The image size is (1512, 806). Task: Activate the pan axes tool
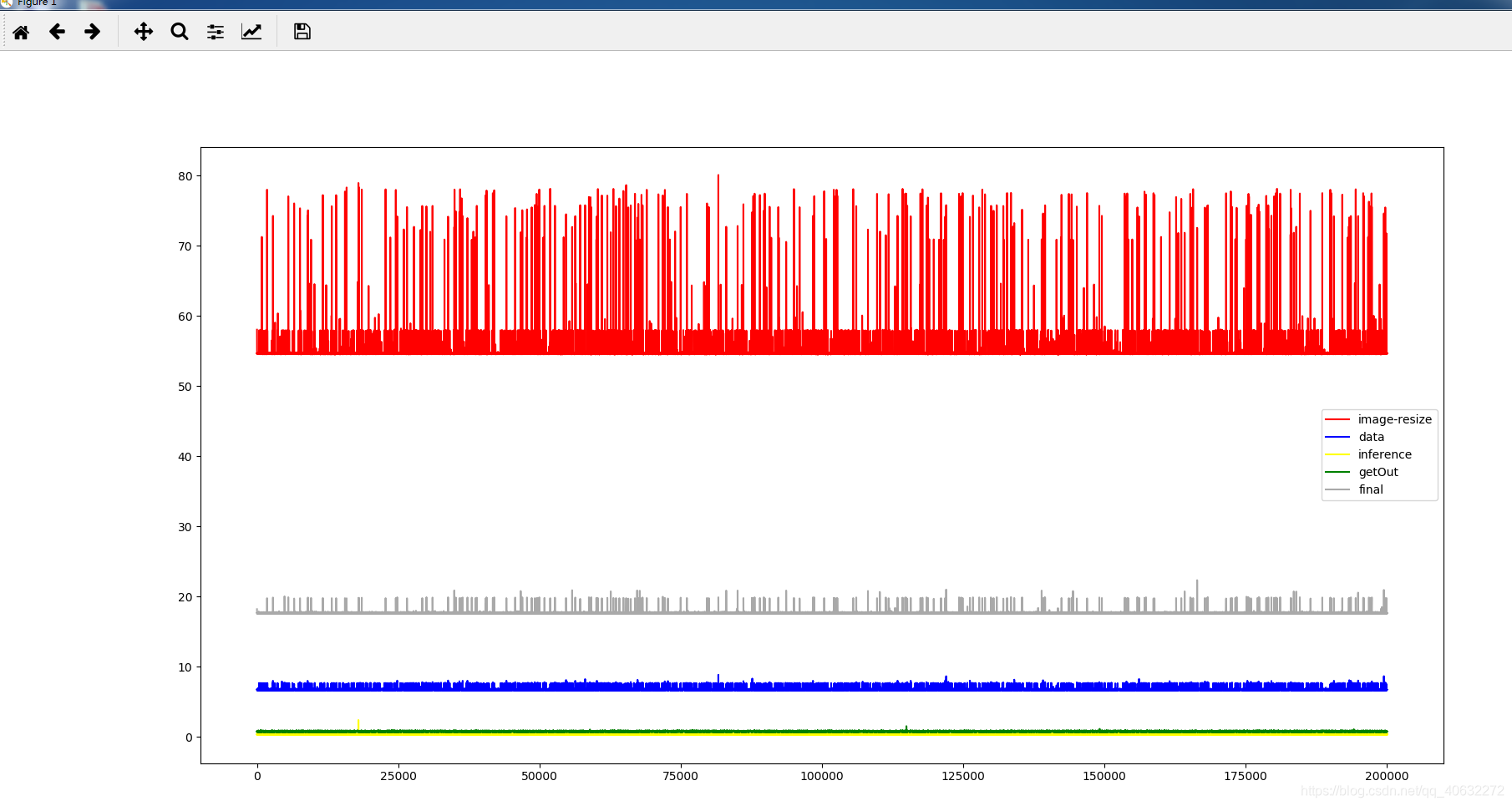coord(144,32)
